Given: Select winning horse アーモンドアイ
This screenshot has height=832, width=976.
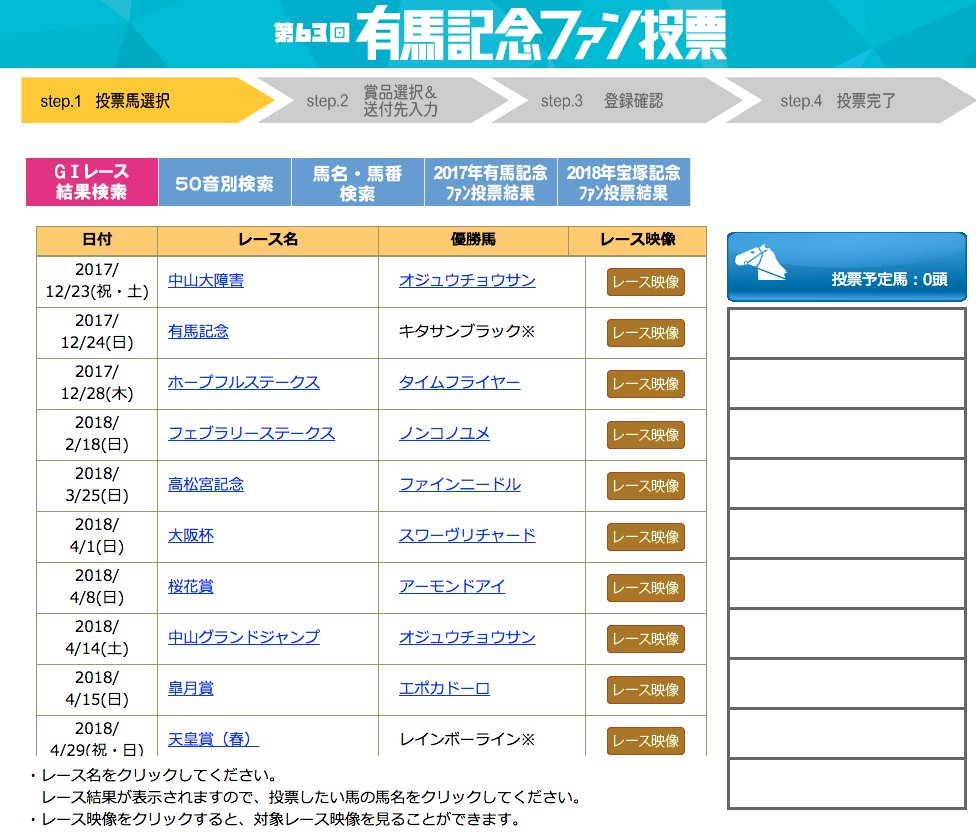Looking at the screenshot, I should pyautogui.click(x=452, y=587).
